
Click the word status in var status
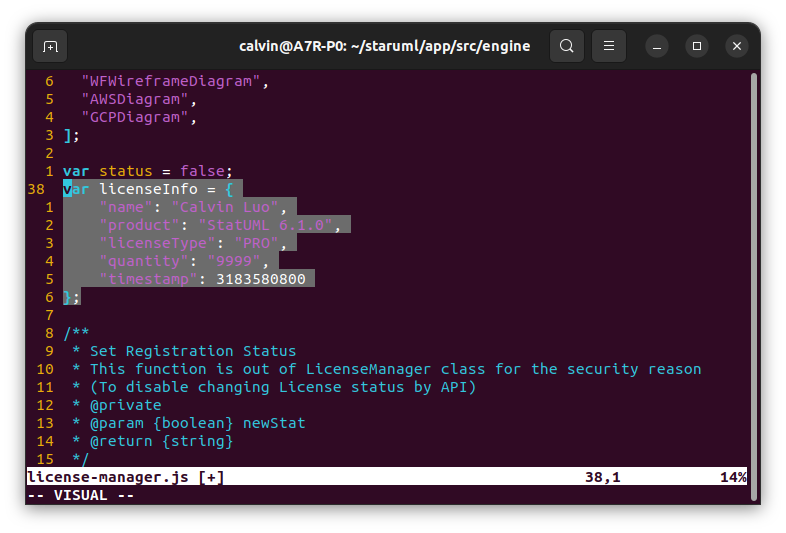click(x=125, y=171)
